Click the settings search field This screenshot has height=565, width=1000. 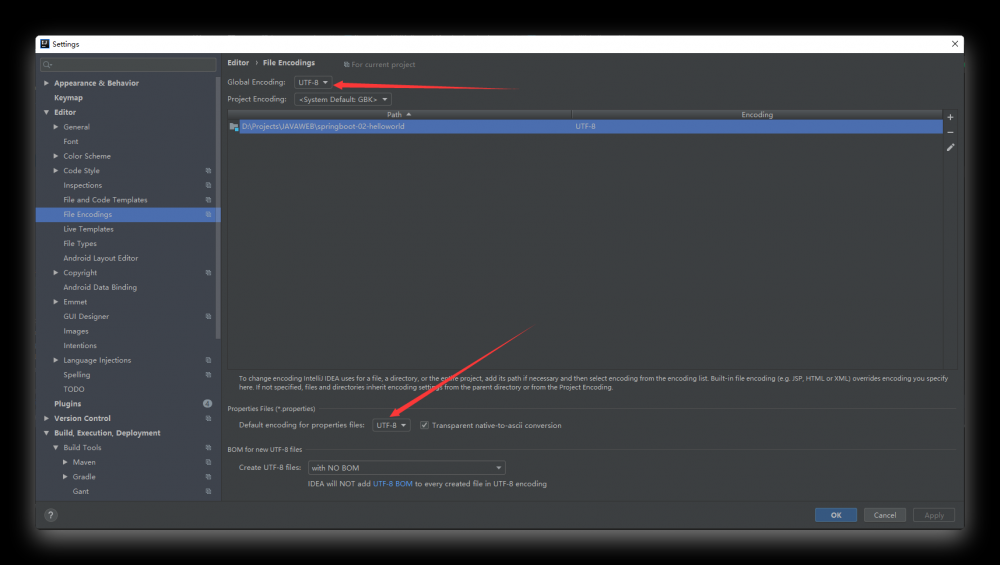[128, 64]
